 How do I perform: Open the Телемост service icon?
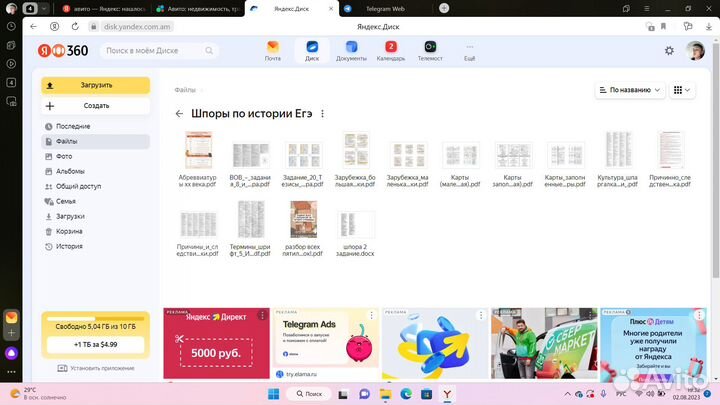430,50
